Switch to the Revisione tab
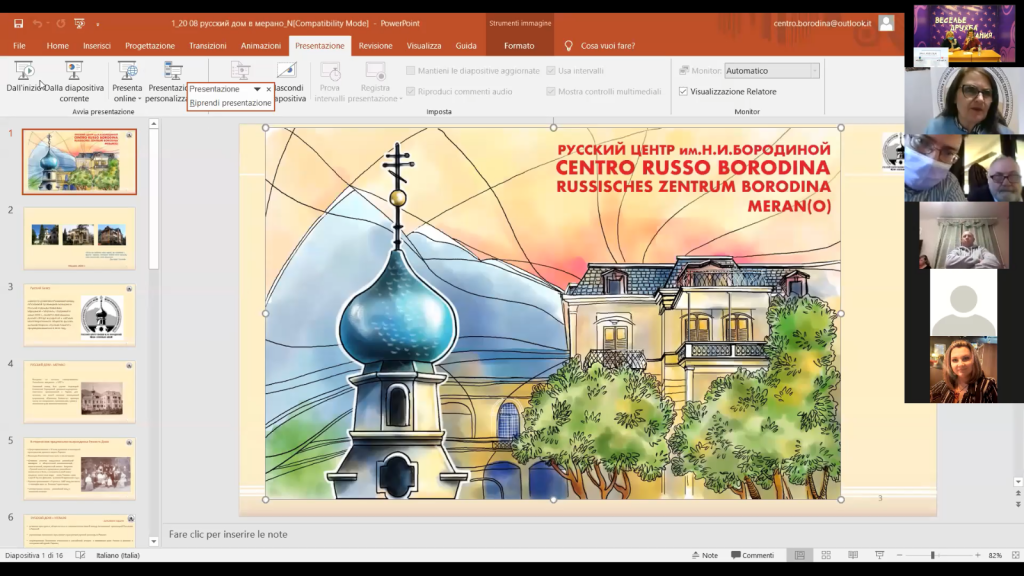The height and width of the screenshot is (576, 1024). click(376, 45)
